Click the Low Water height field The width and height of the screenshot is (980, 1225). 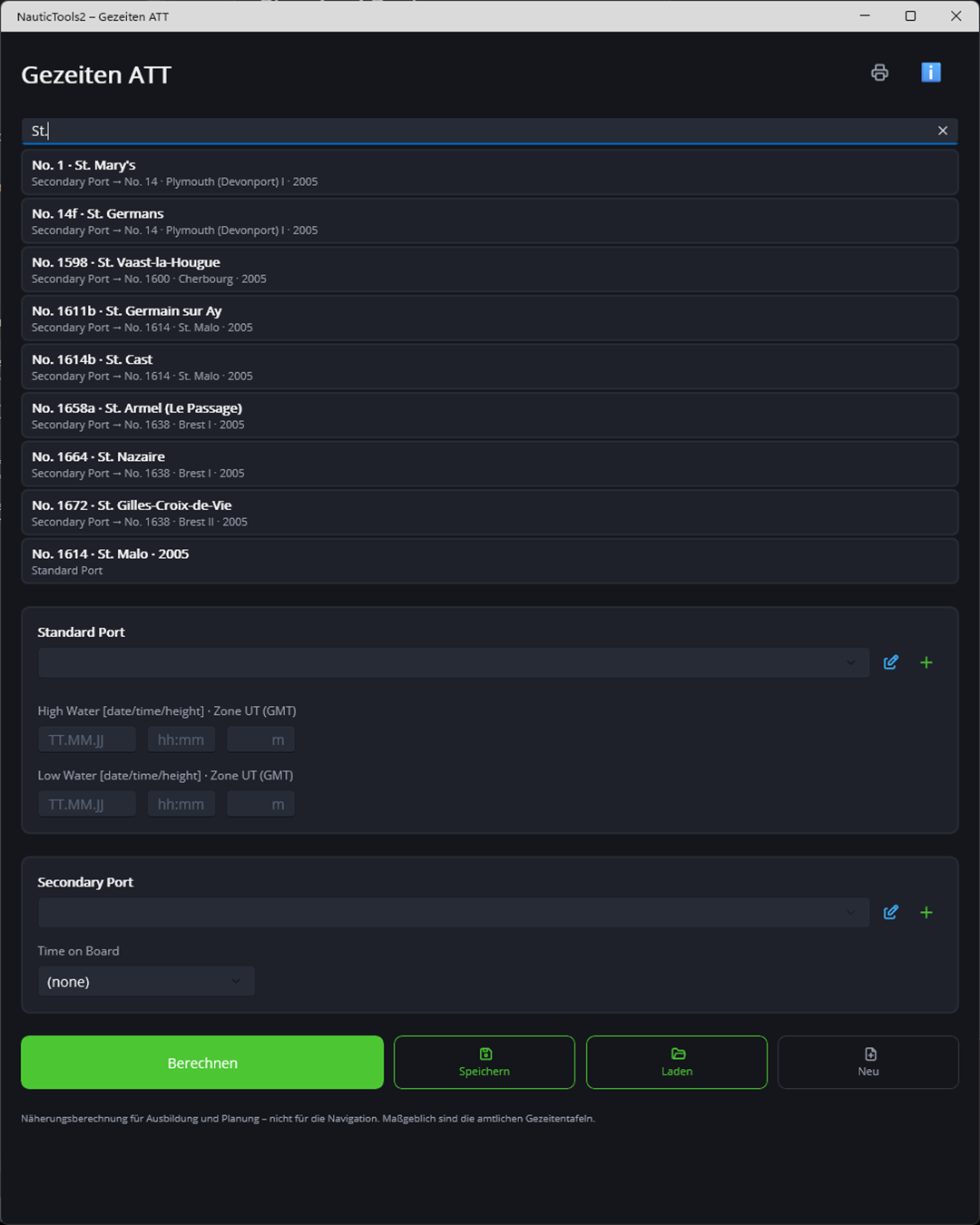pyautogui.click(x=261, y=804)
